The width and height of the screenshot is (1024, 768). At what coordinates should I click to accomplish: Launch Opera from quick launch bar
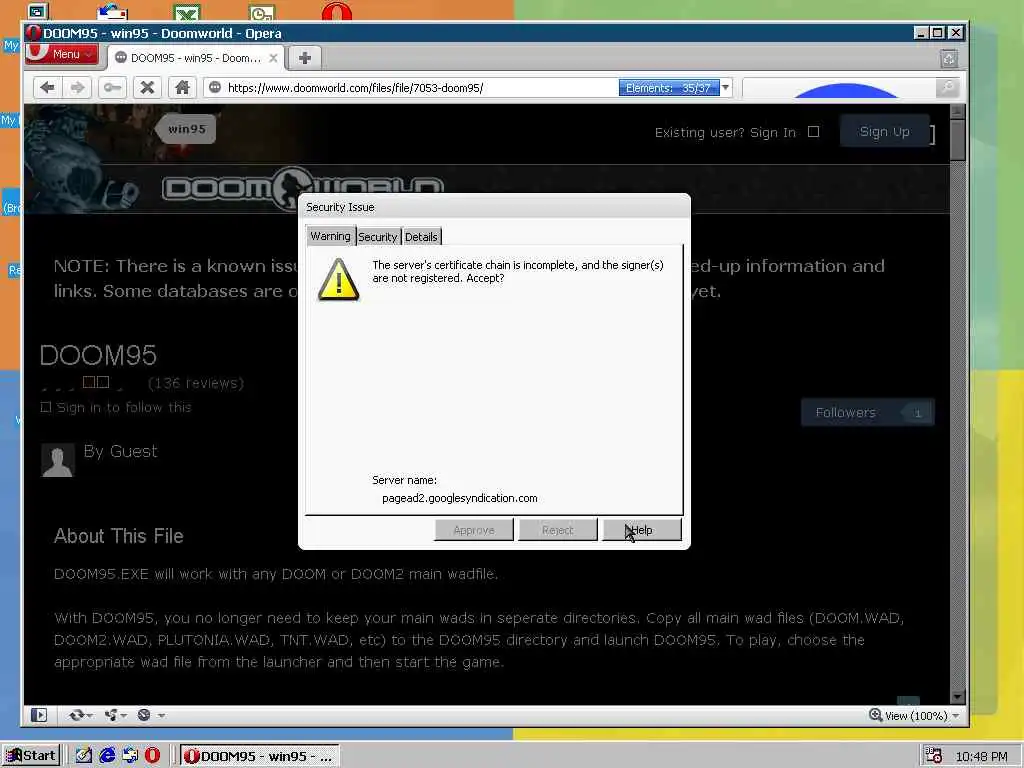[152, 756]
